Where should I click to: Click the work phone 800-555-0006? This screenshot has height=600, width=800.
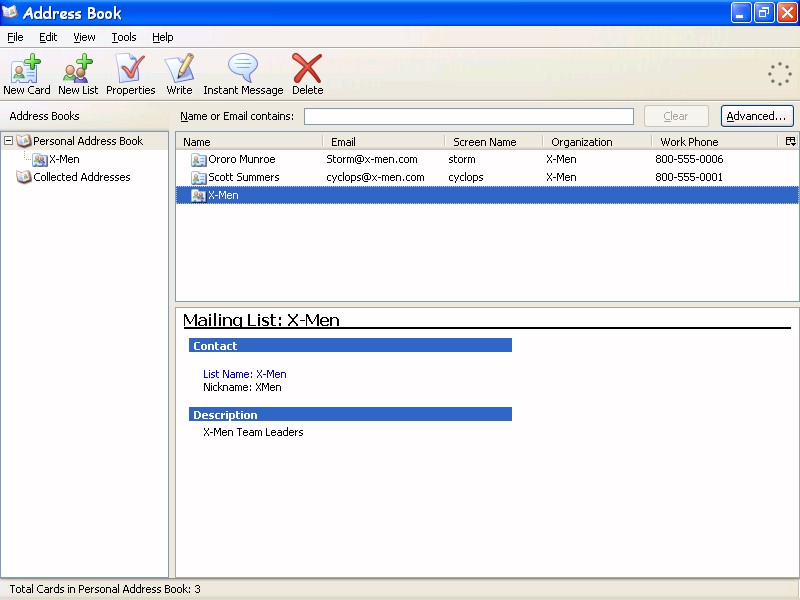689,159
